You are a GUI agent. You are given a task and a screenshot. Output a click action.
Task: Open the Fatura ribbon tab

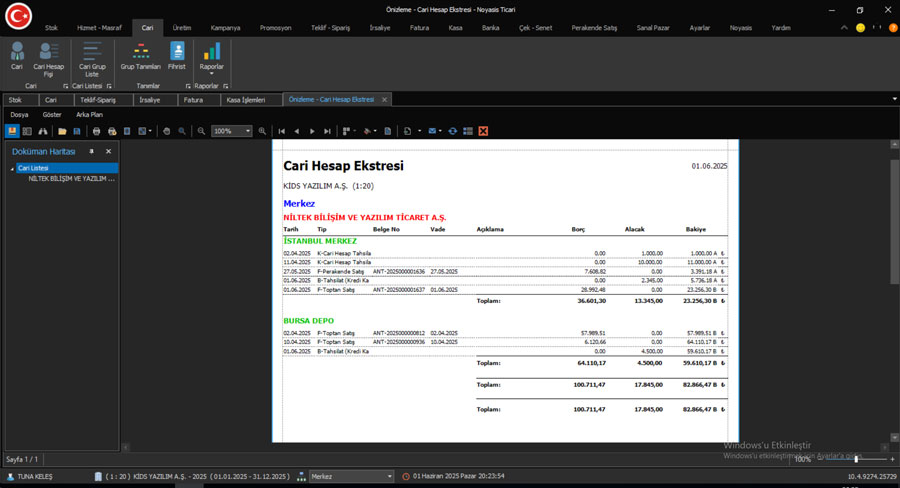click(x=419, y=28)
